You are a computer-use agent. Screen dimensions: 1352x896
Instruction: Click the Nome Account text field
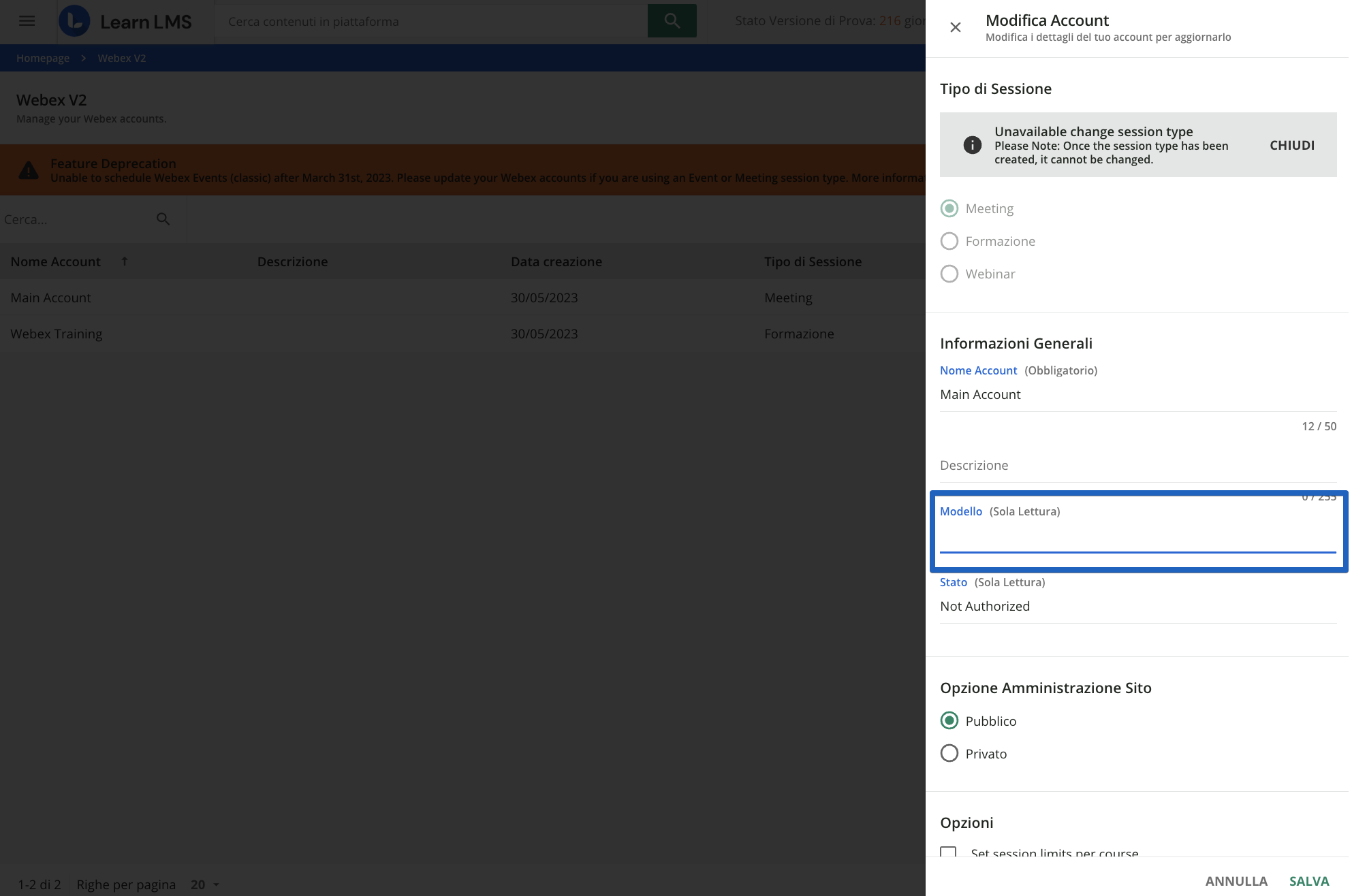(x=1137, y=395)
